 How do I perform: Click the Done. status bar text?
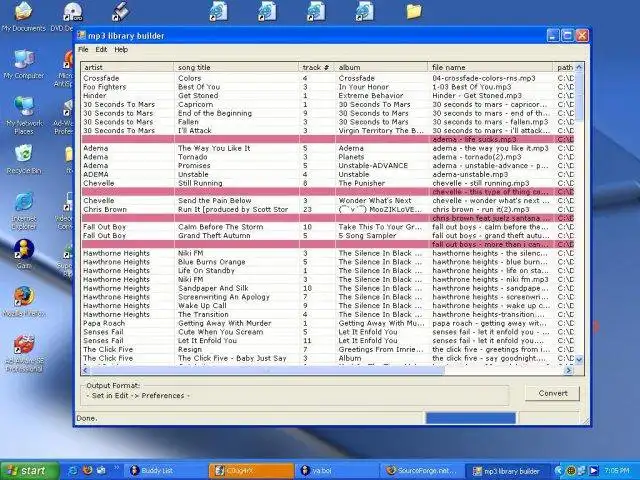[x=87, y=418]
